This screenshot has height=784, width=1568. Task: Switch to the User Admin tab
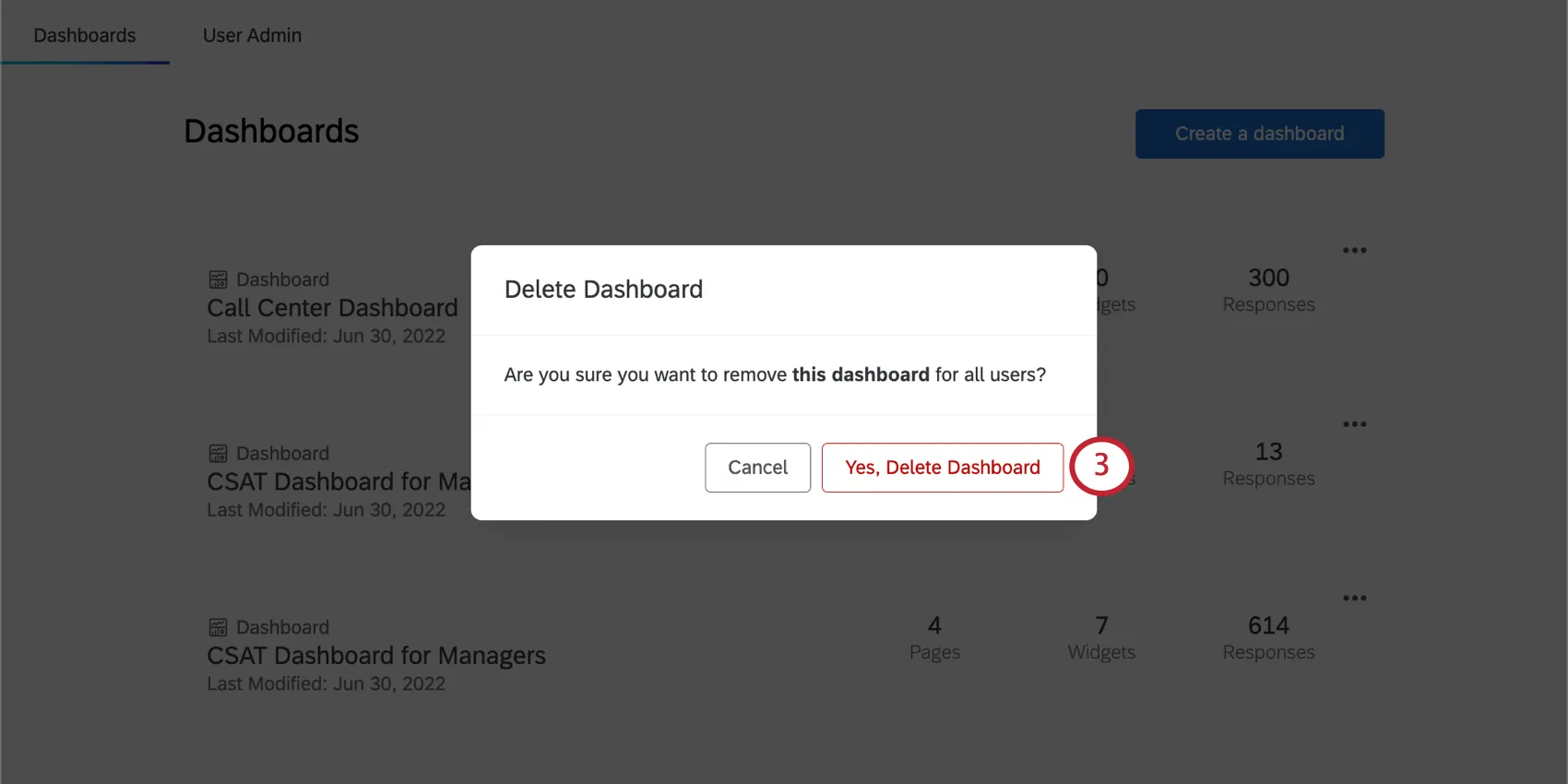pos(252,35)
